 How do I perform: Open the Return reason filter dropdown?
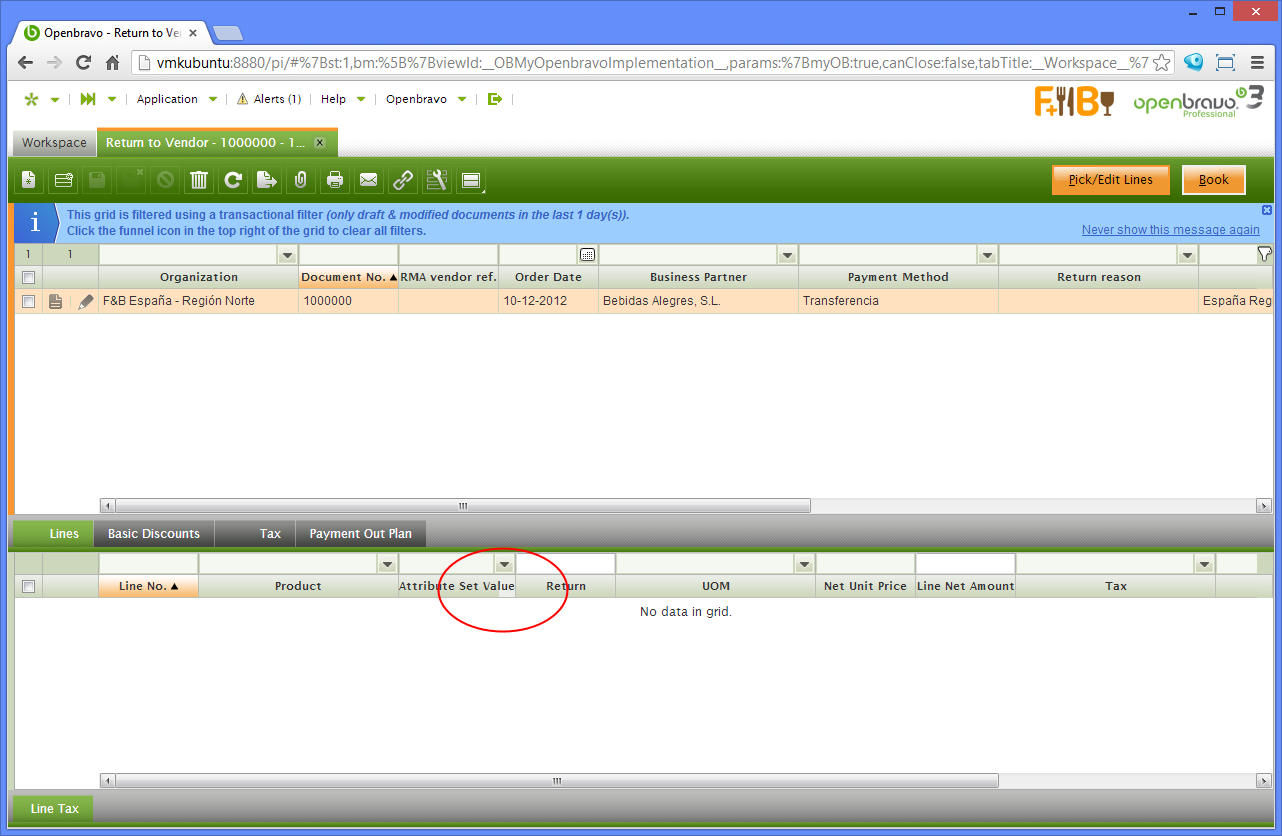click(x=1187, y=255)
